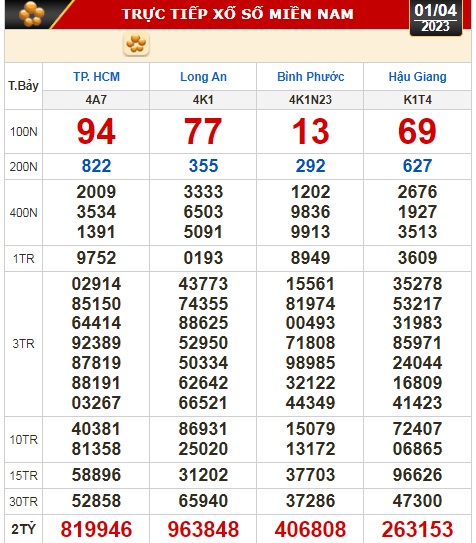The height and width of the screenshot is (543, 476).
Task: Click the Long An jackpot number 963848
Action: pyautogui.click(x=203, y=529)
